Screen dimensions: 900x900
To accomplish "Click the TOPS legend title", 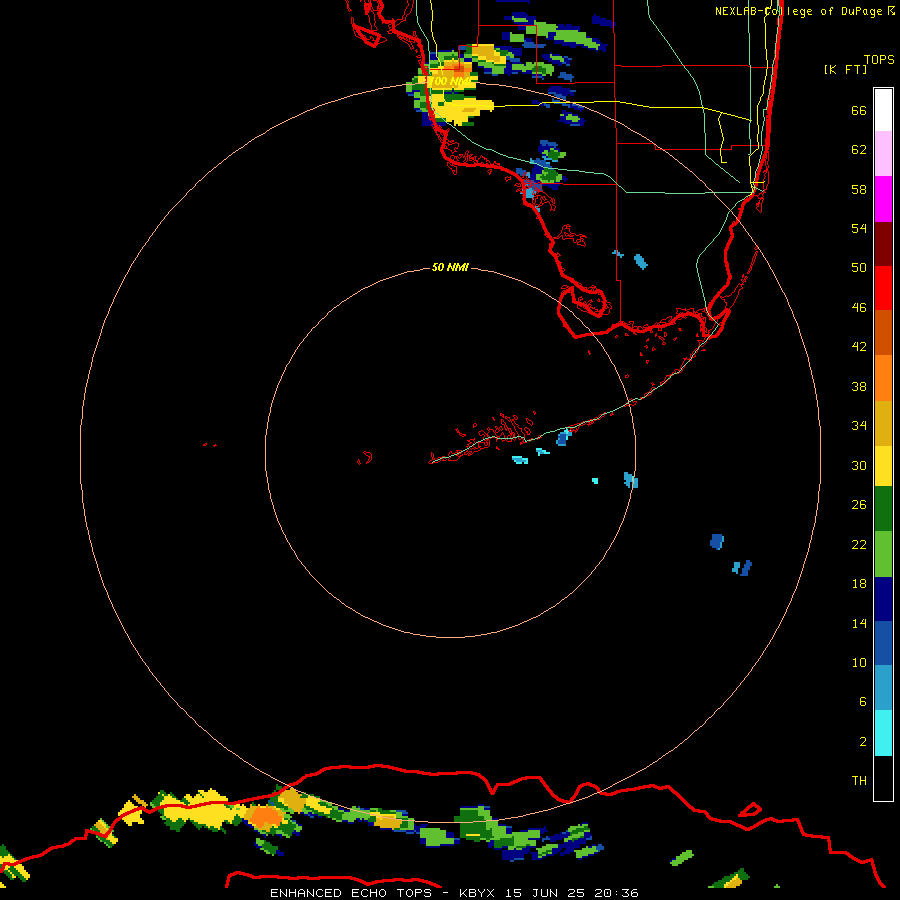I will point(879,59).
